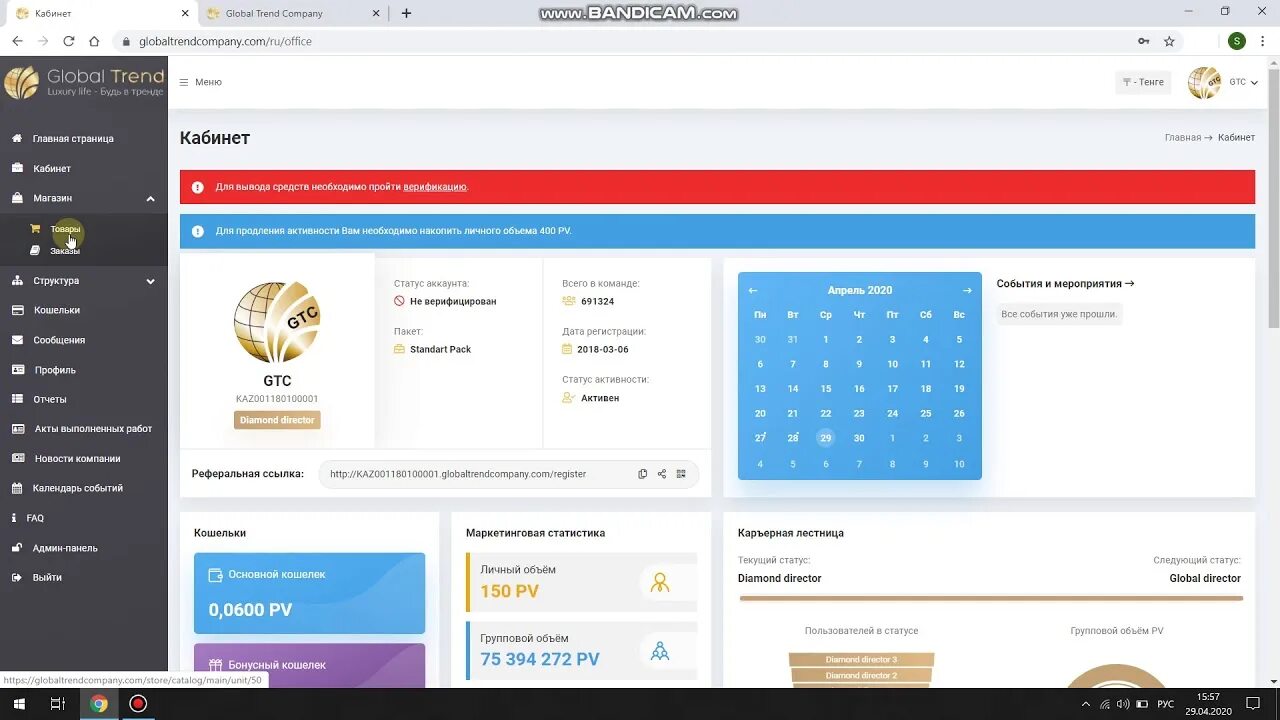Viewport: 1280px width, 720px height.
Task: Open Windows Start menu
Action: 17,704
